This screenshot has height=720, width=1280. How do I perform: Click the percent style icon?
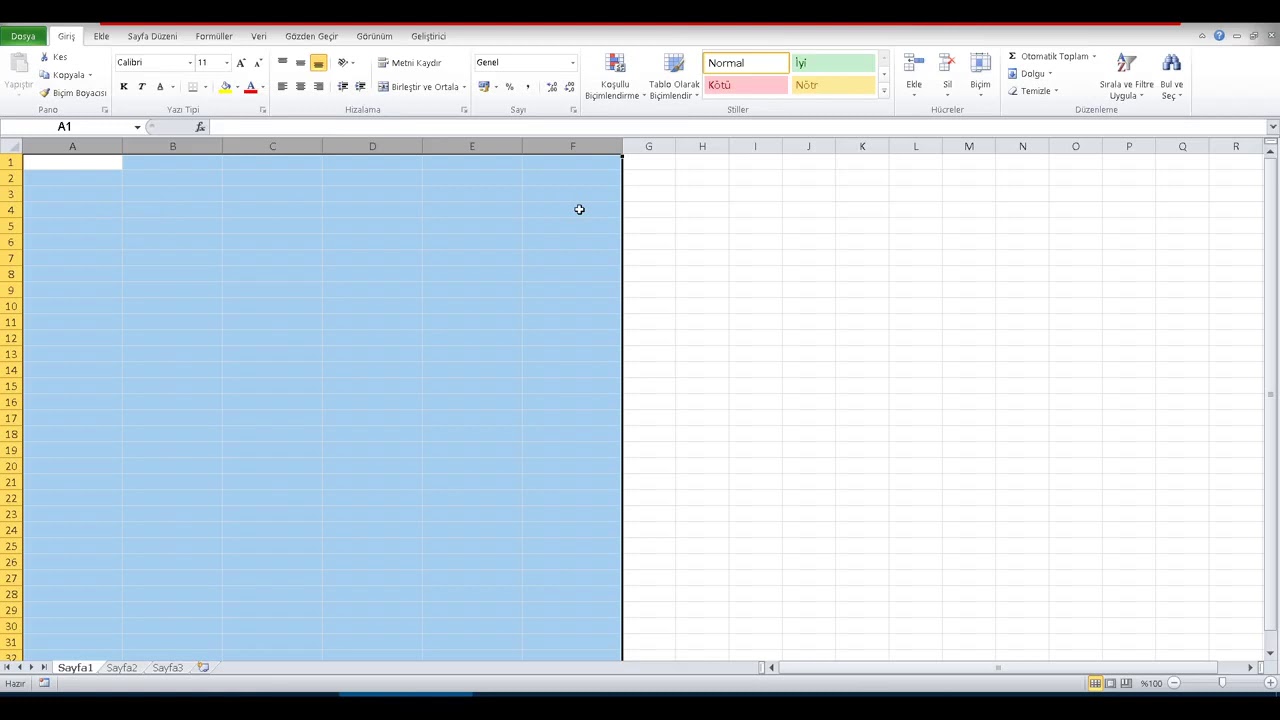(509, 87)
